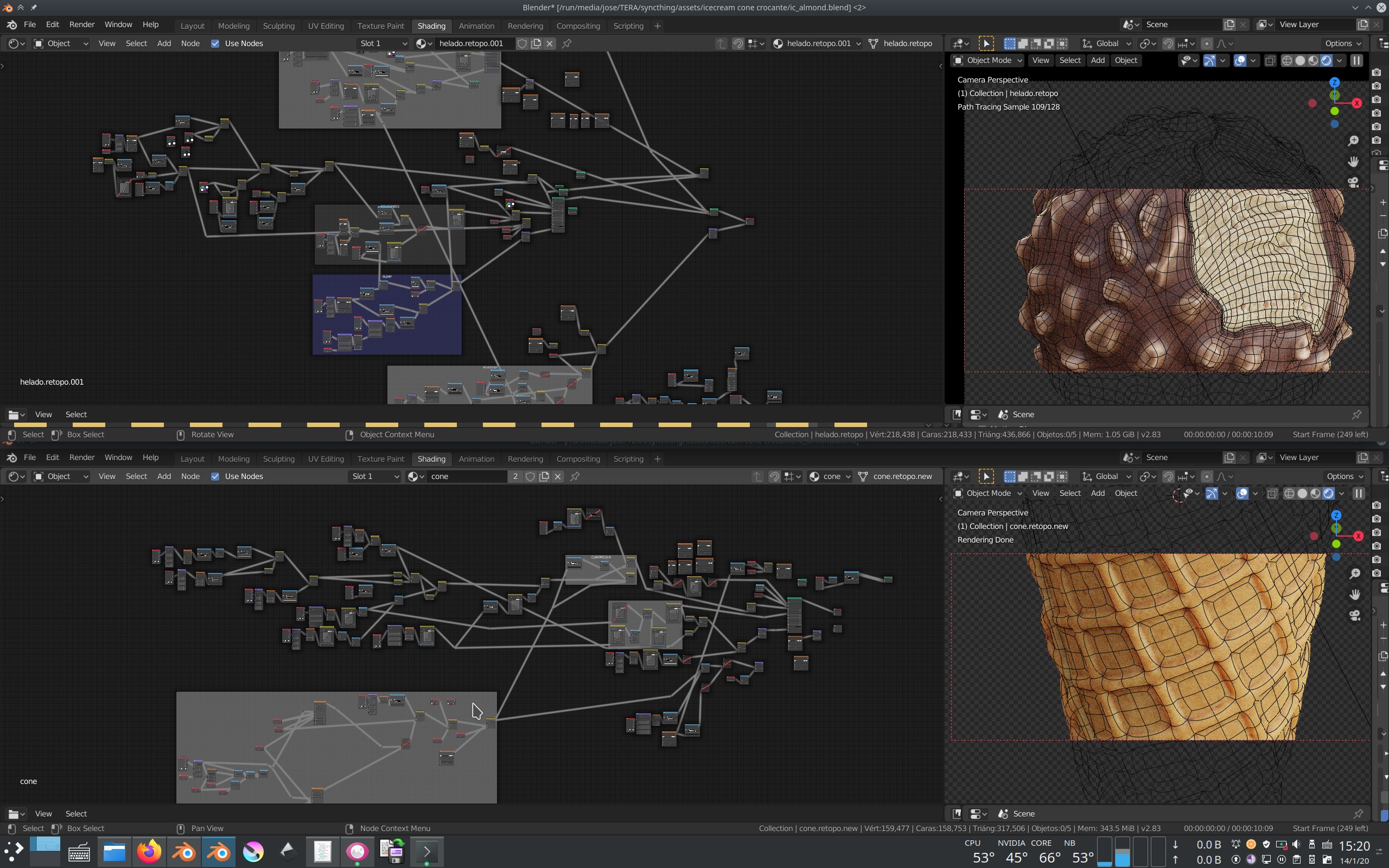Image resolution: width=1389 pixels, height=868 pixels.
Task: Open Slot 1 dropdown in cone node editor
Action: pyautogui.click(x=374, y=476)
